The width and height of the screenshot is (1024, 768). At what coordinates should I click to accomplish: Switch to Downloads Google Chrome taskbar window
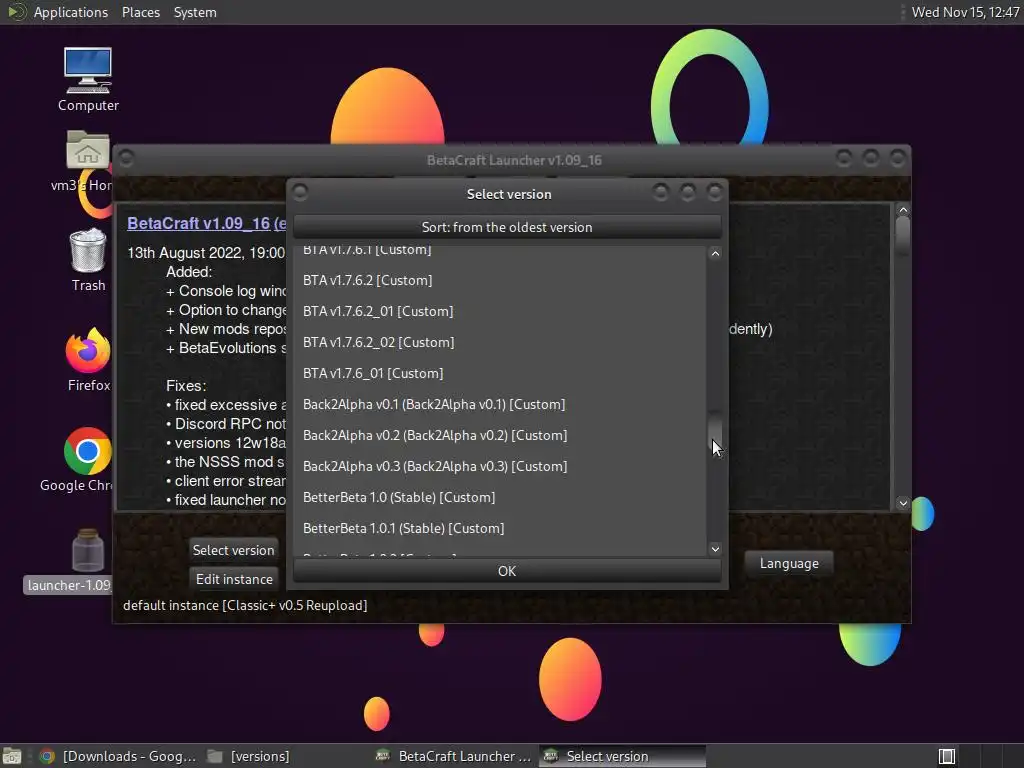[118, 756]
